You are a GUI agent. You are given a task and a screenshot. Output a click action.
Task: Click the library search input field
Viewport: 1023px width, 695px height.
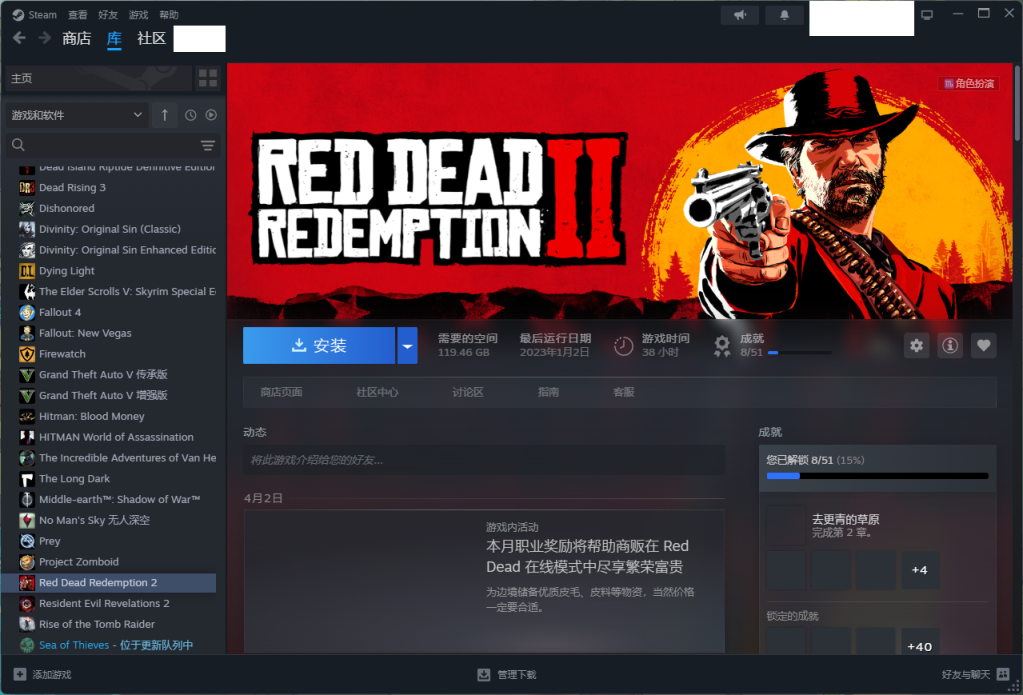112,145
